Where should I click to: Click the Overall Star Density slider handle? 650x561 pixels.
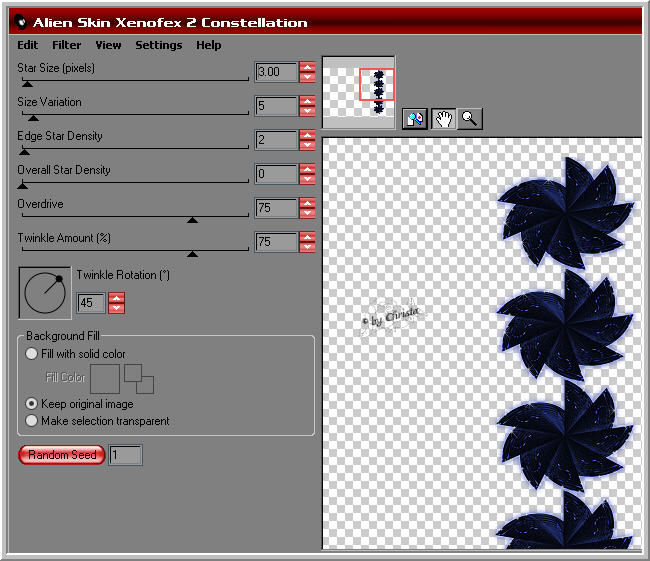(22, 186)
